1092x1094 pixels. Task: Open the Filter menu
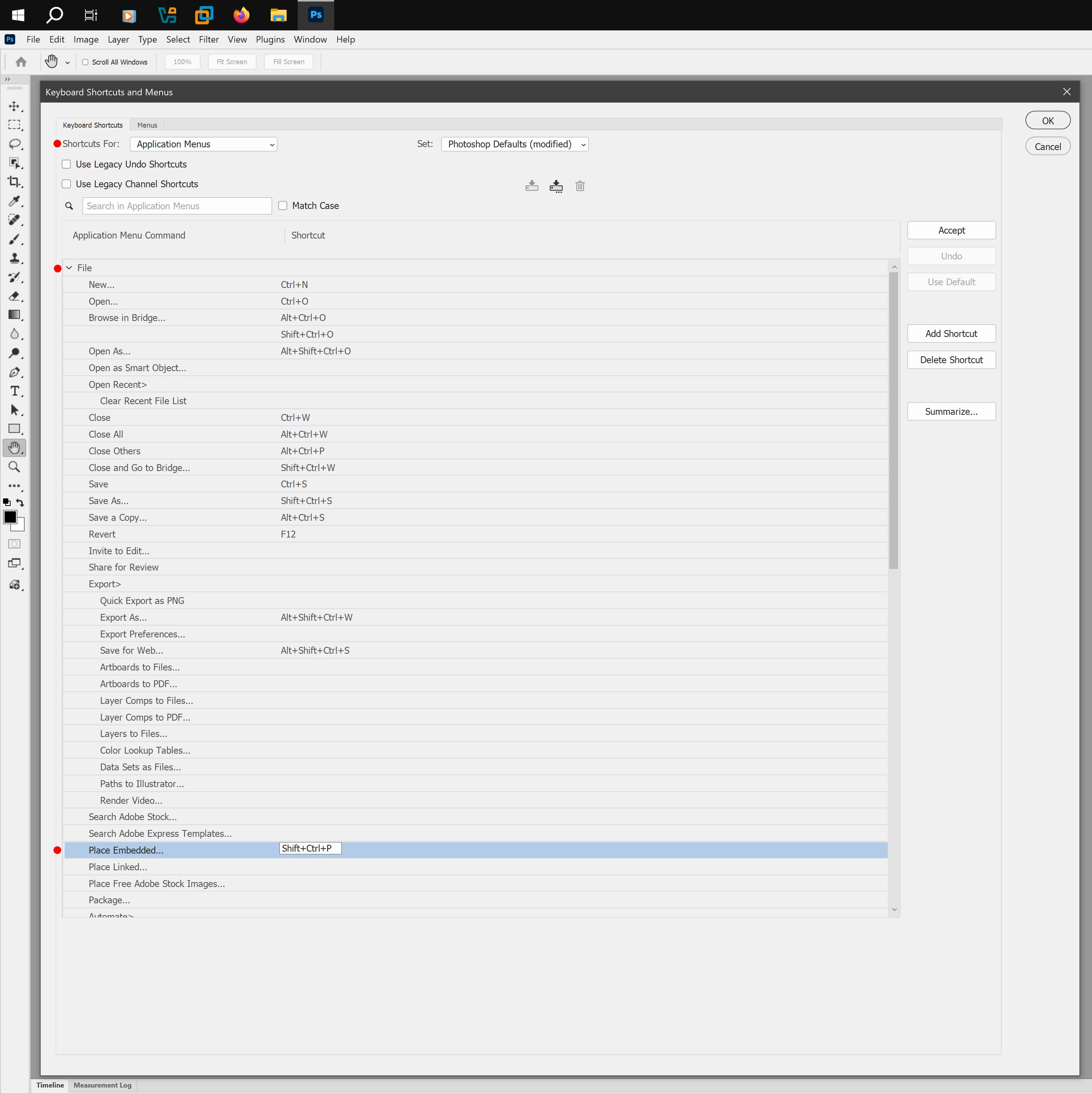pyautogui.click(x=208, y=39)
